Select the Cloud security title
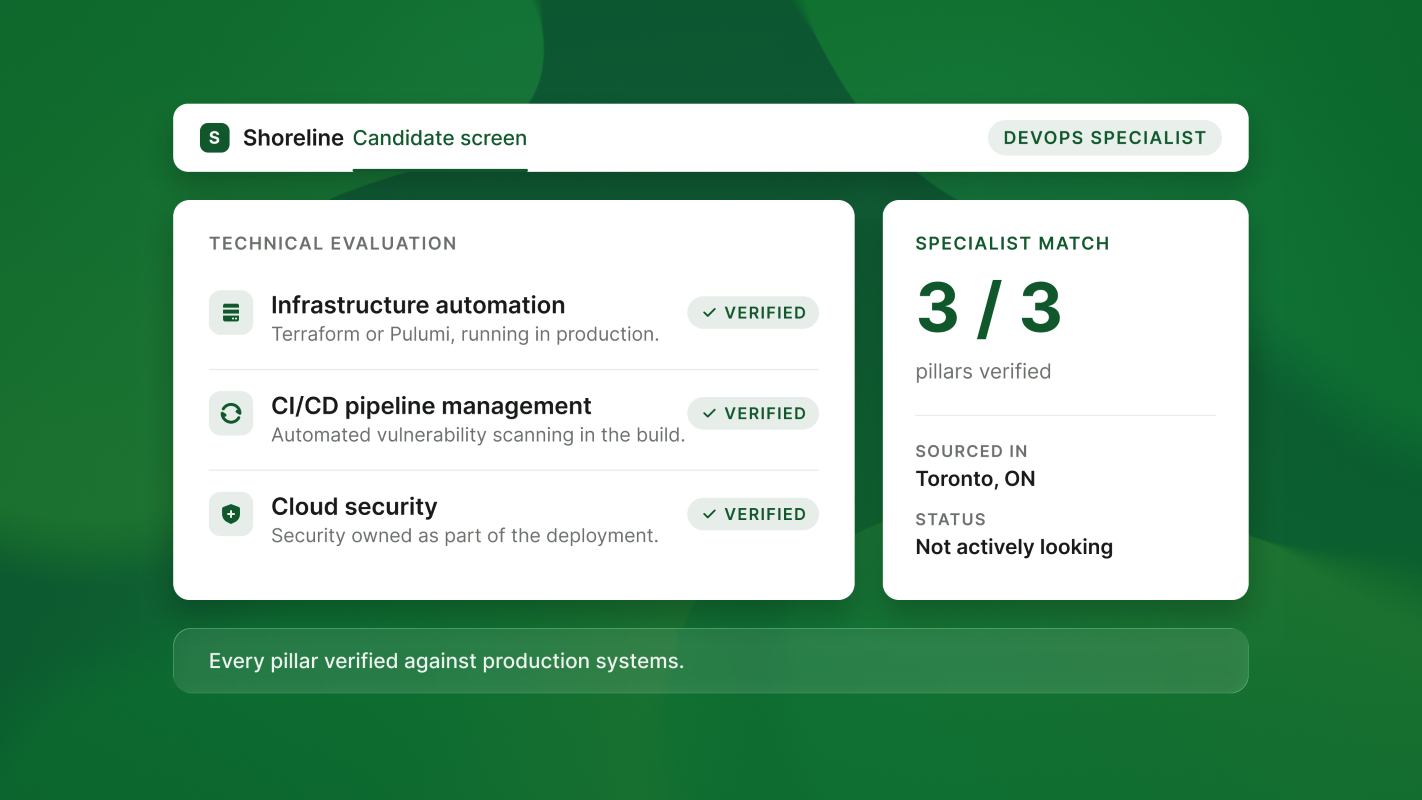1422x800 pixels. tap(354, 507)
